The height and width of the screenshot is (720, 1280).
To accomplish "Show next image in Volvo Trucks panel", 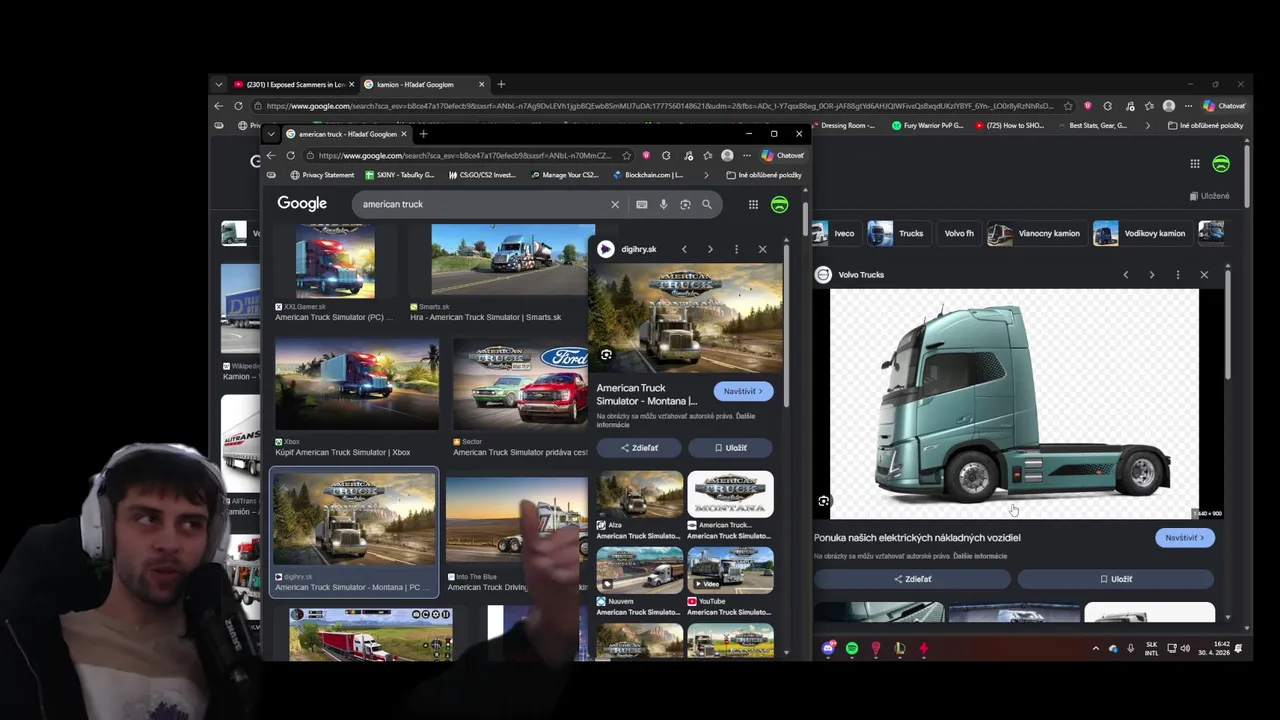I will coord(1151,275).
